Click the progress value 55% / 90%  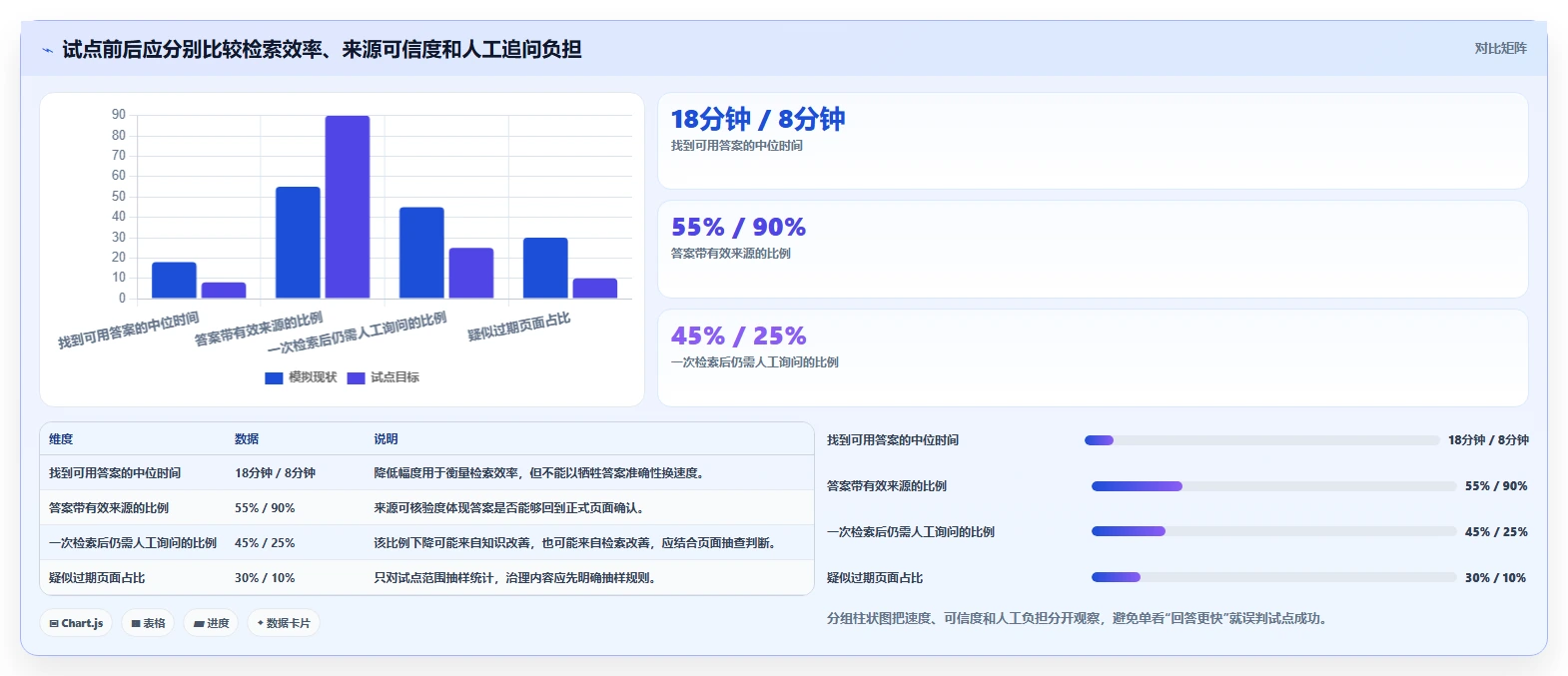pos(1496,486)
